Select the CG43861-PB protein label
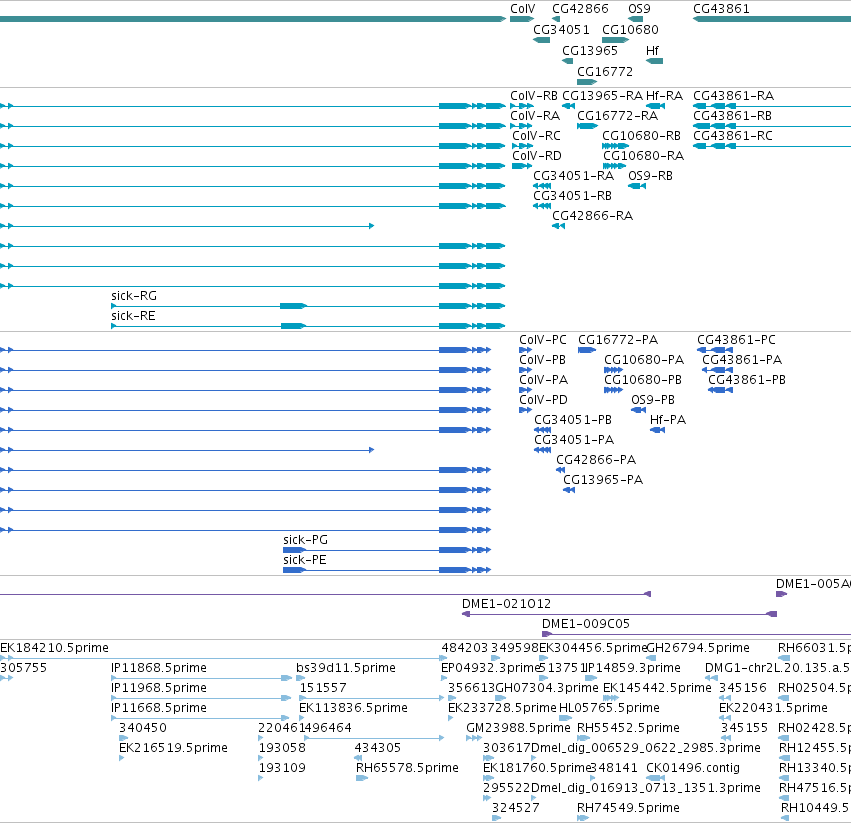The height and width of the screenshot is (823, 851). 747,381
